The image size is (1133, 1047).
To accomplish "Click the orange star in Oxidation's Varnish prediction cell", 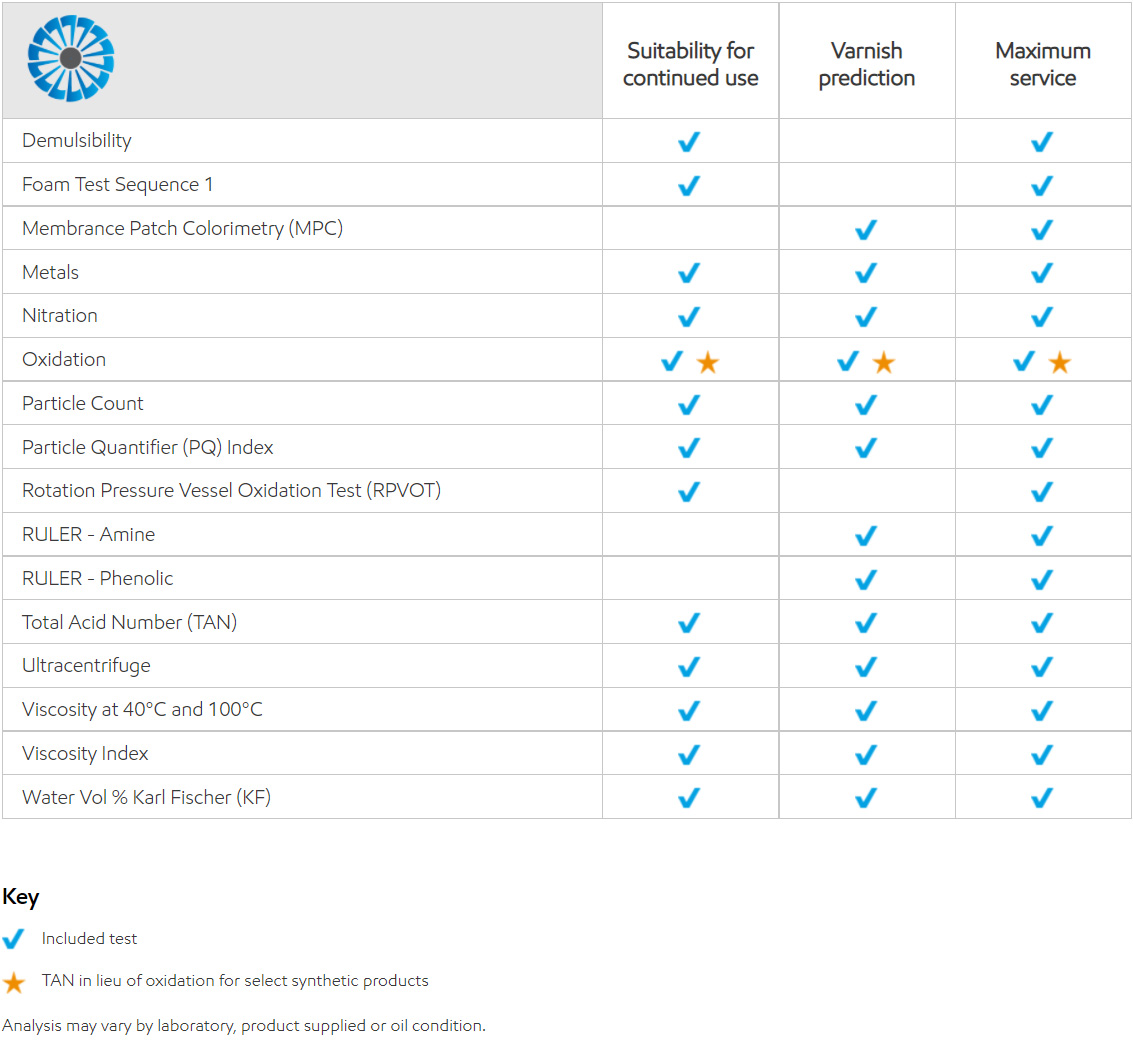I will tap(883, 362).
